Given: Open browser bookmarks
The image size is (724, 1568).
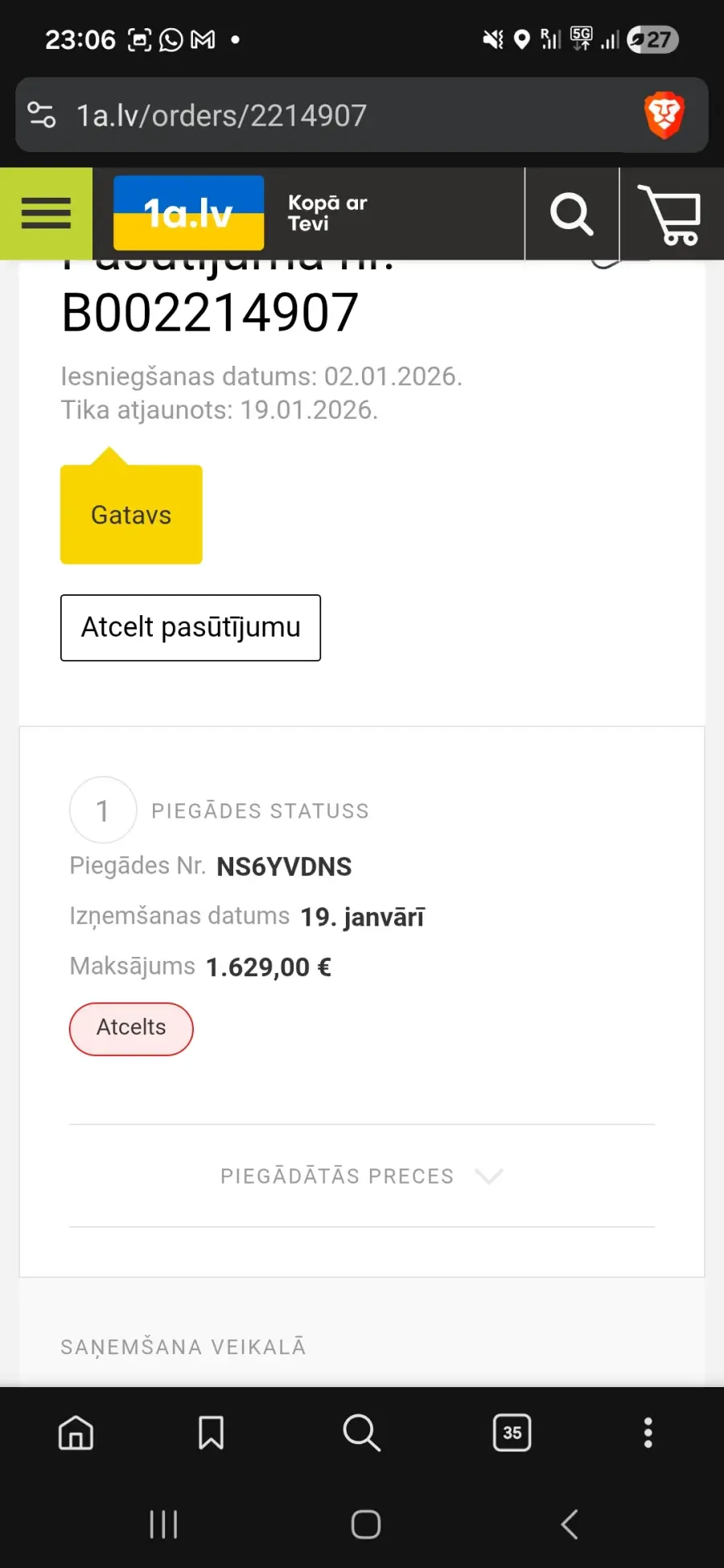Looking at the screenshot, I should [x=211, y=1432].
